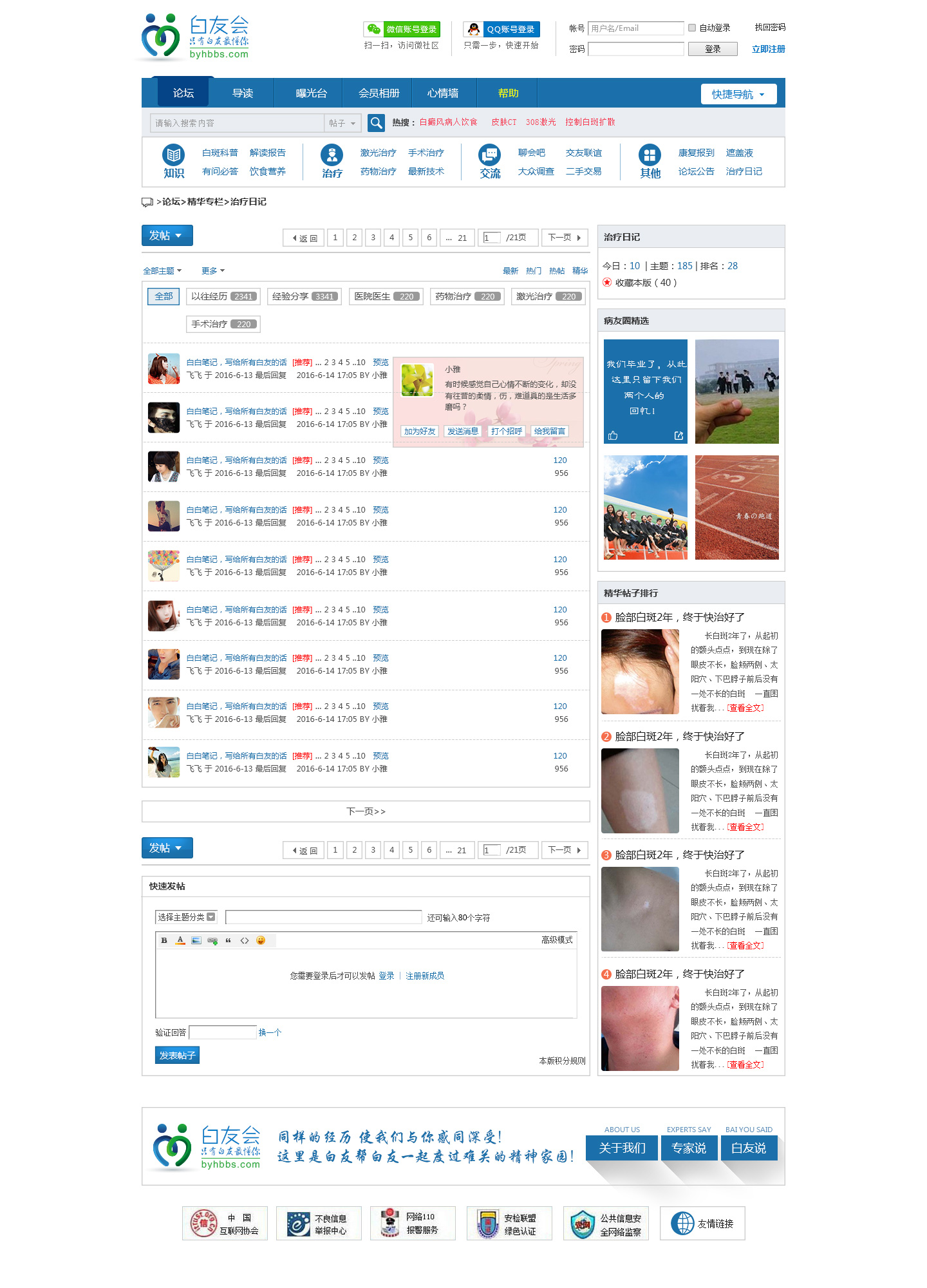Open the 青春の跑道 track photo thumbnail

coord(736,507)
